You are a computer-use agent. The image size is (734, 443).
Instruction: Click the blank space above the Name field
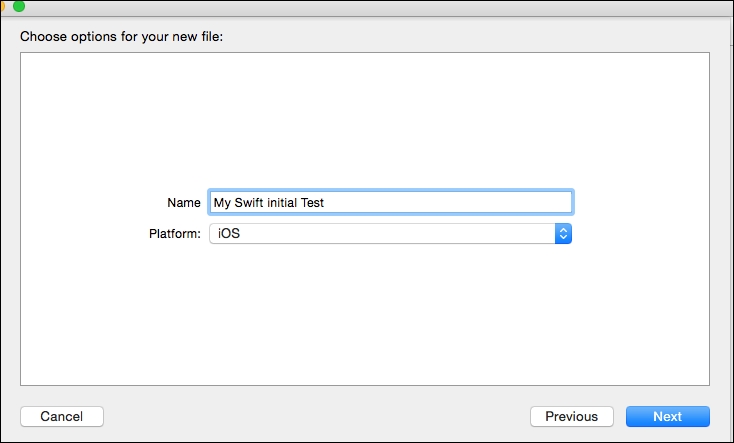click(365, 121)
